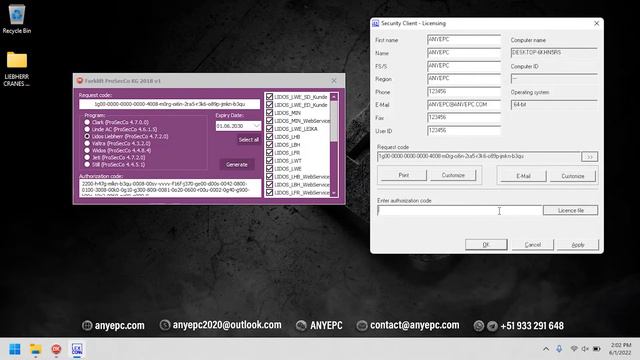Screen dimensions: 640x360
Task: Open the volume control tray icon
Action: click(x=585, y=349)
